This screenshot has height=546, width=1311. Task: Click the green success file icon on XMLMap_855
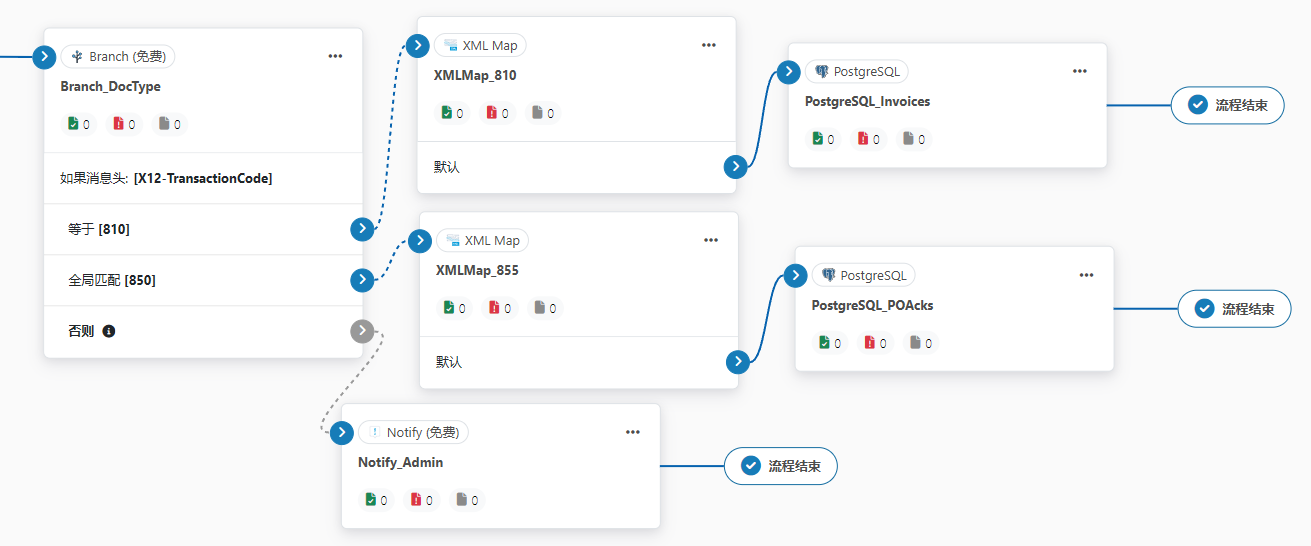(x=449, y=308)
